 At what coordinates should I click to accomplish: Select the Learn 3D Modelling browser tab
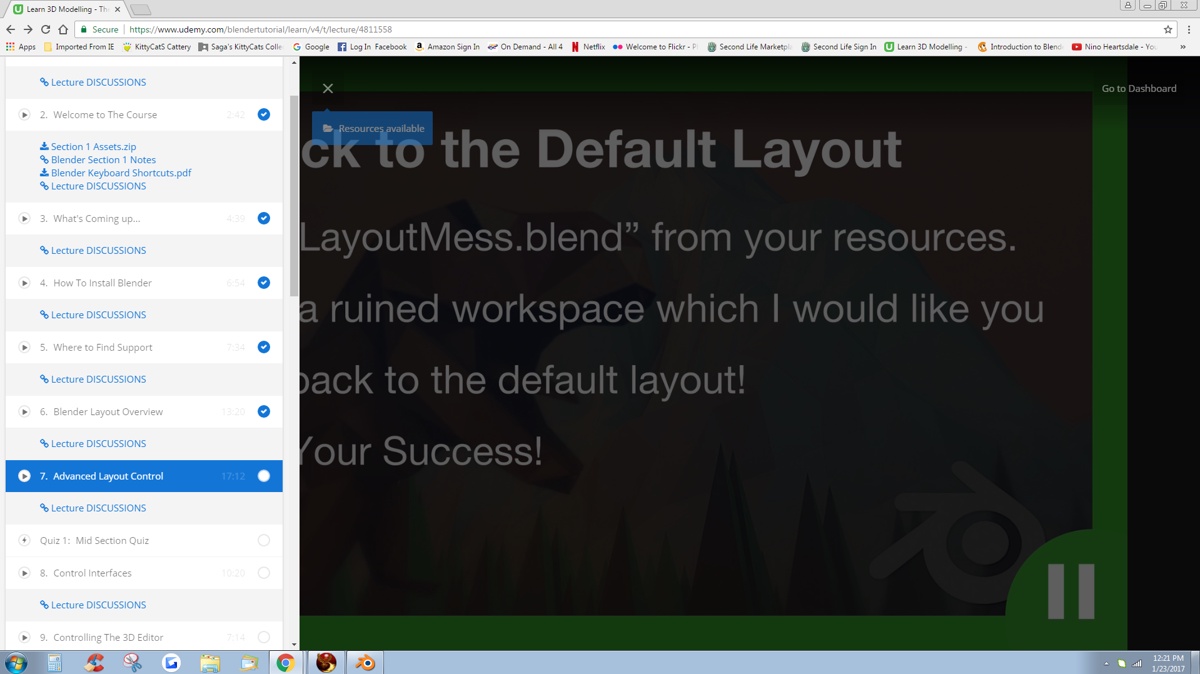pos(67,9)
